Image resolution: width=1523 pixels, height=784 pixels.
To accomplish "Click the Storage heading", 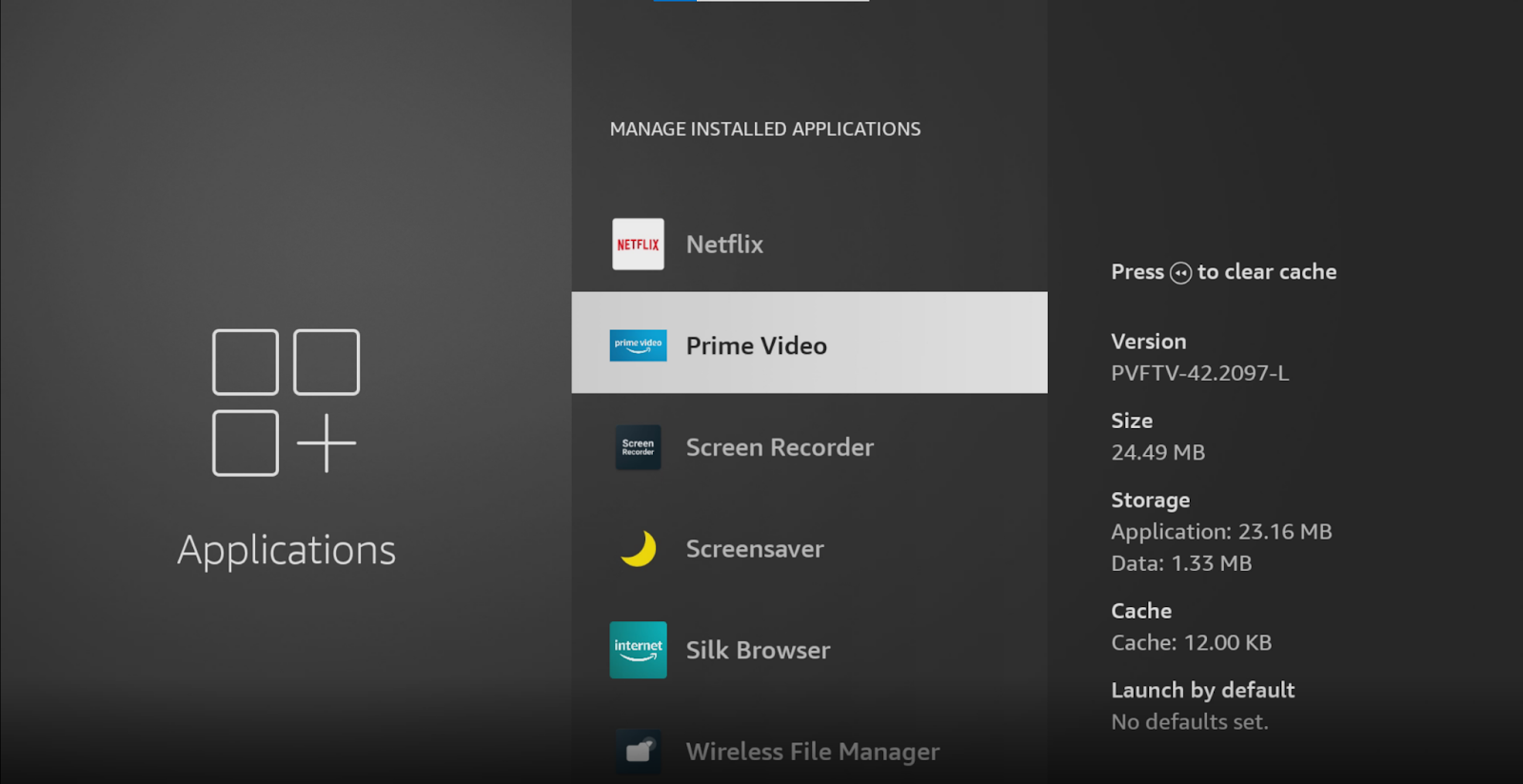I will click(x=1150, y=500).
